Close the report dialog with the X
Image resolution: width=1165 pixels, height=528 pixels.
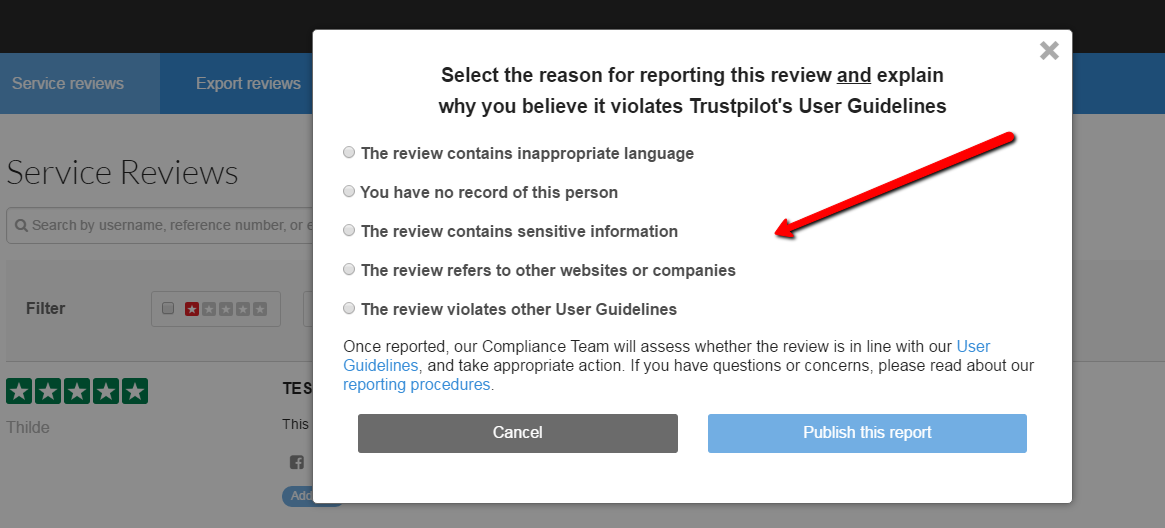point(1049,50)
